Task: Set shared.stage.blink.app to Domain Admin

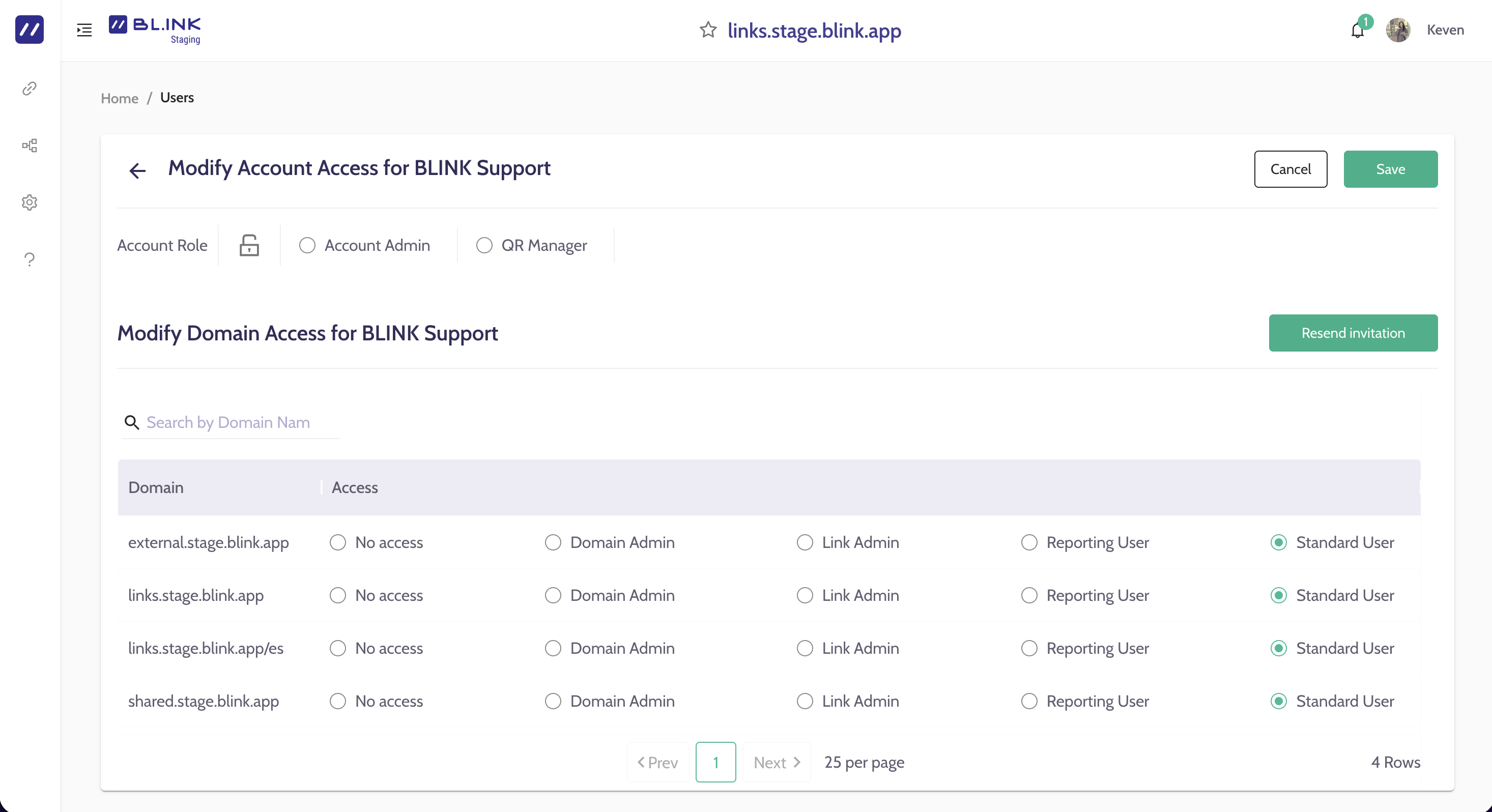Action: click(x=553, y=702)
